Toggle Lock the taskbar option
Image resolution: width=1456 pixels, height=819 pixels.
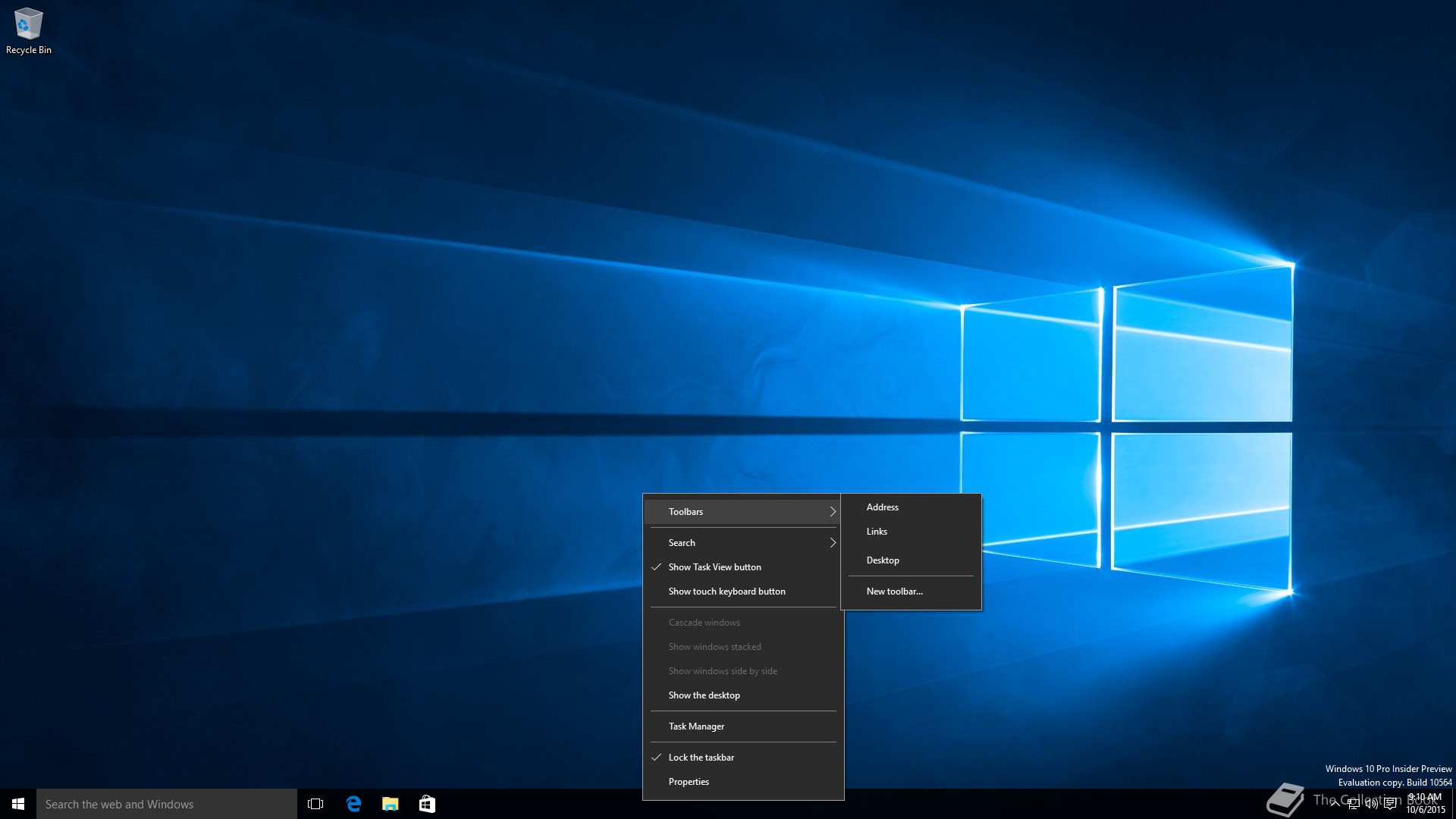click(x=743, y=758)
